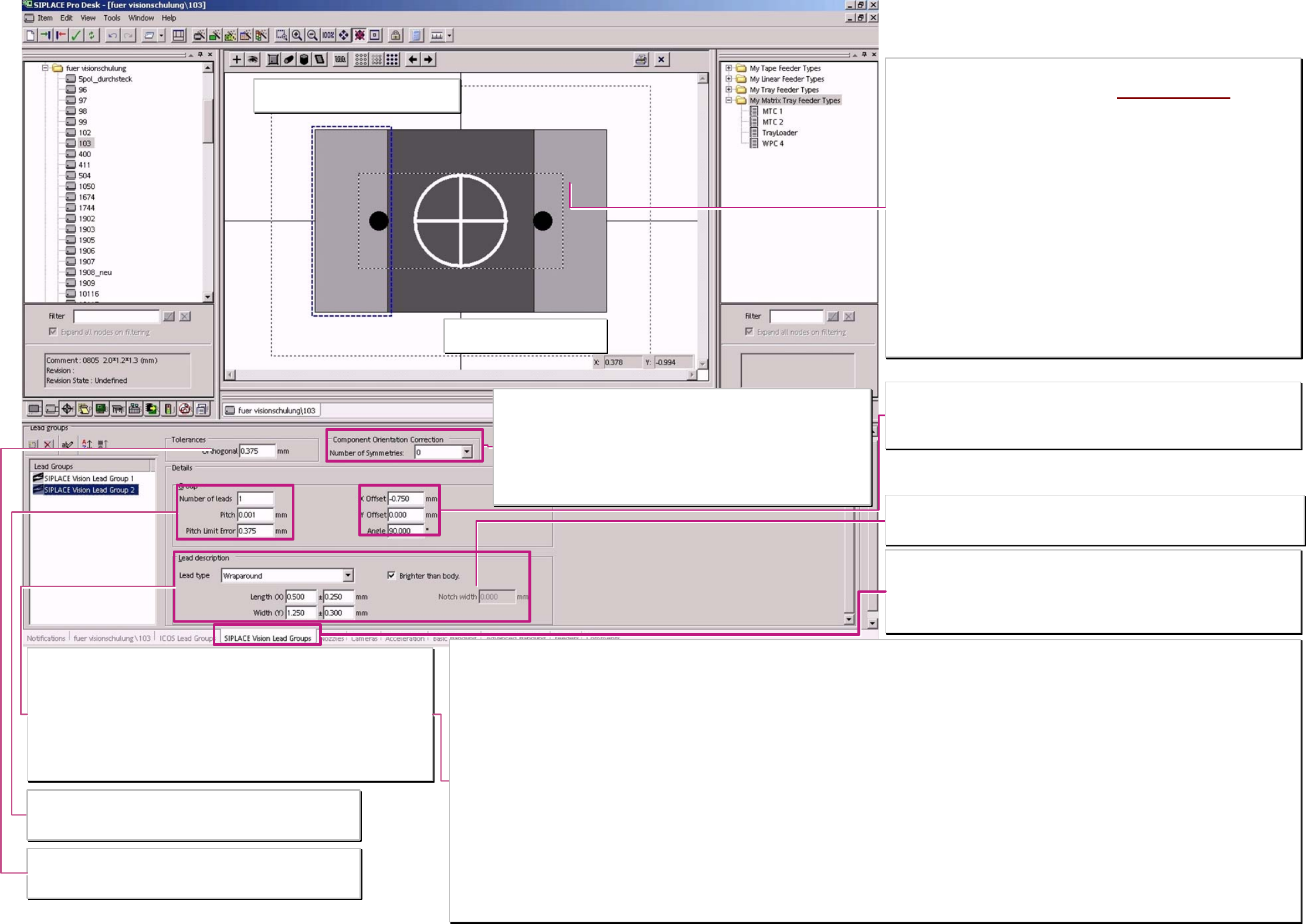Click the X Offset input field

(405, 499)
